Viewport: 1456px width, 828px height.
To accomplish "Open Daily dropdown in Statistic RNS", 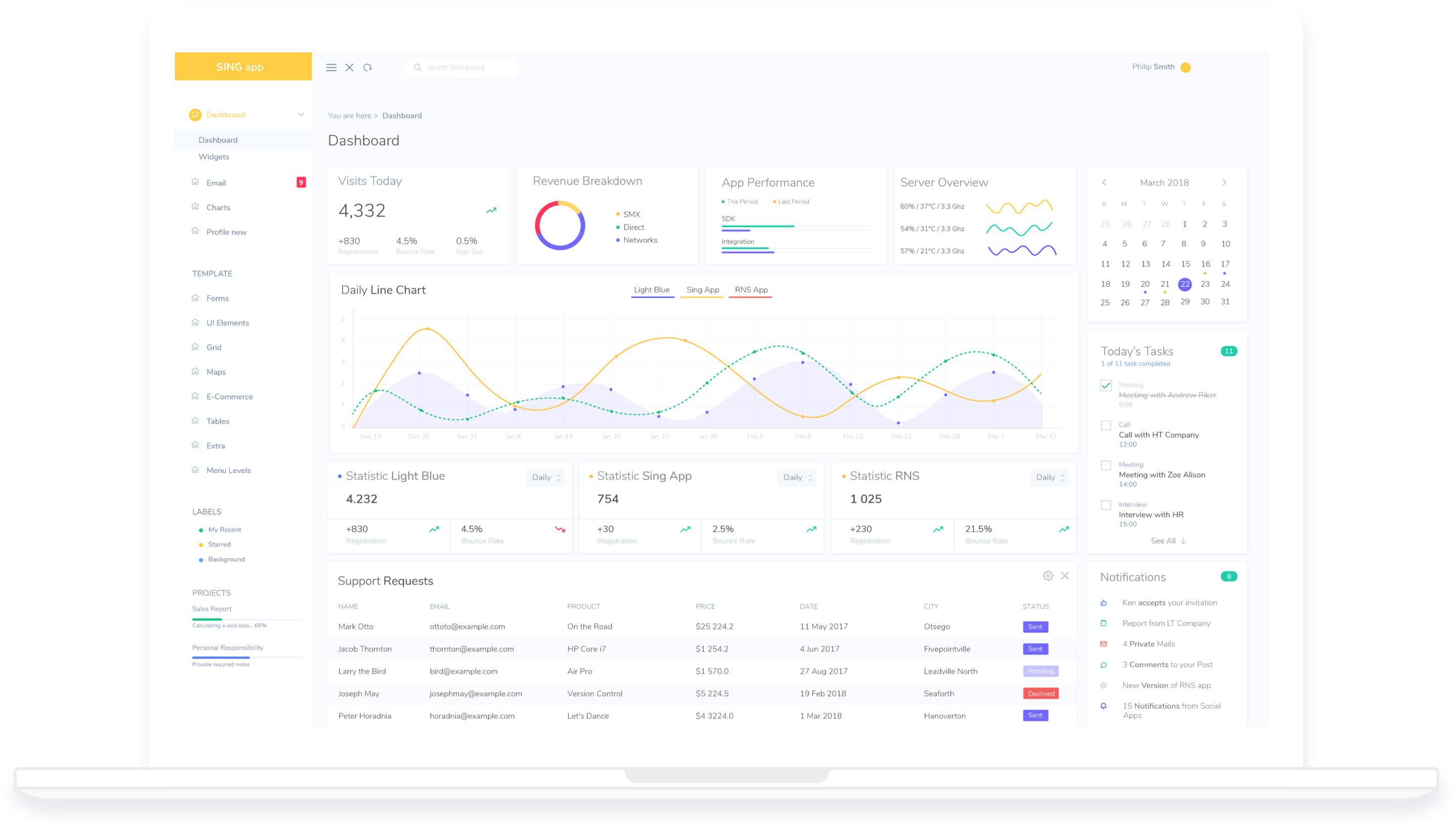I will [x=1050, y=477].
